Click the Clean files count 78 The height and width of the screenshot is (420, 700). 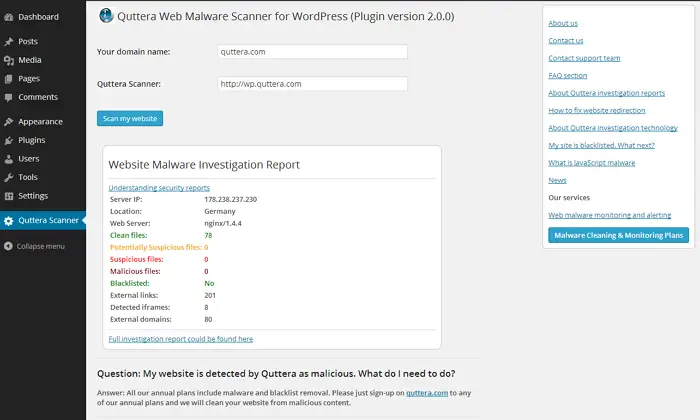(208, 235)
